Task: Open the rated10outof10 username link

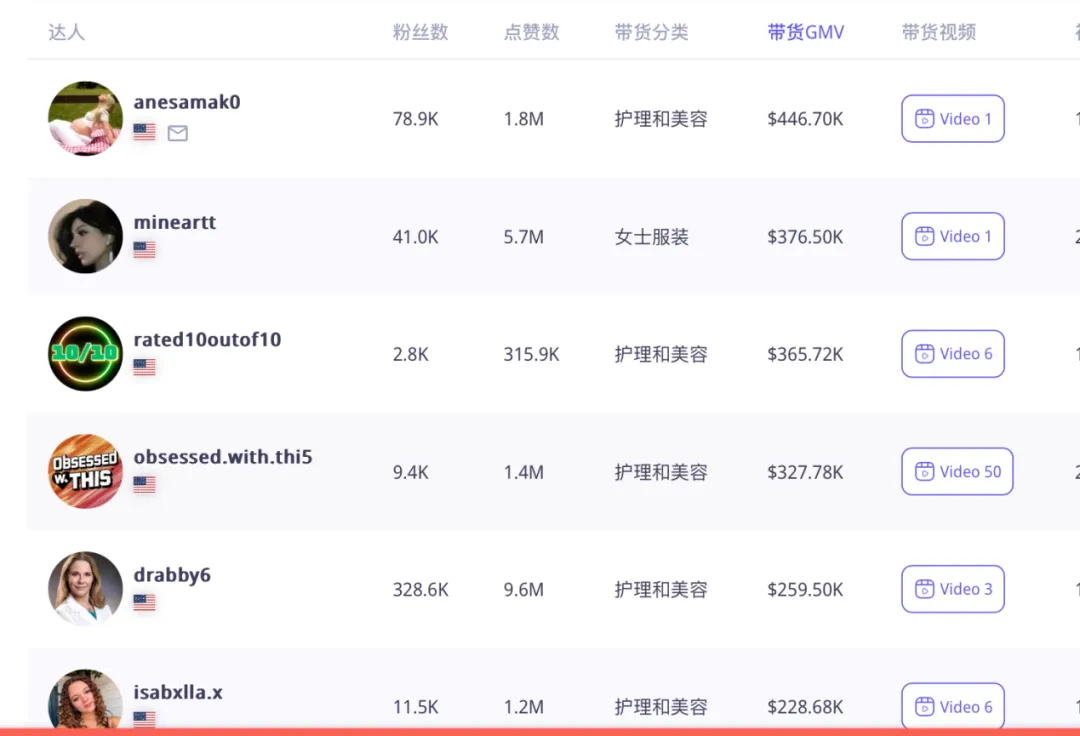Action: [x=207, y=340]
